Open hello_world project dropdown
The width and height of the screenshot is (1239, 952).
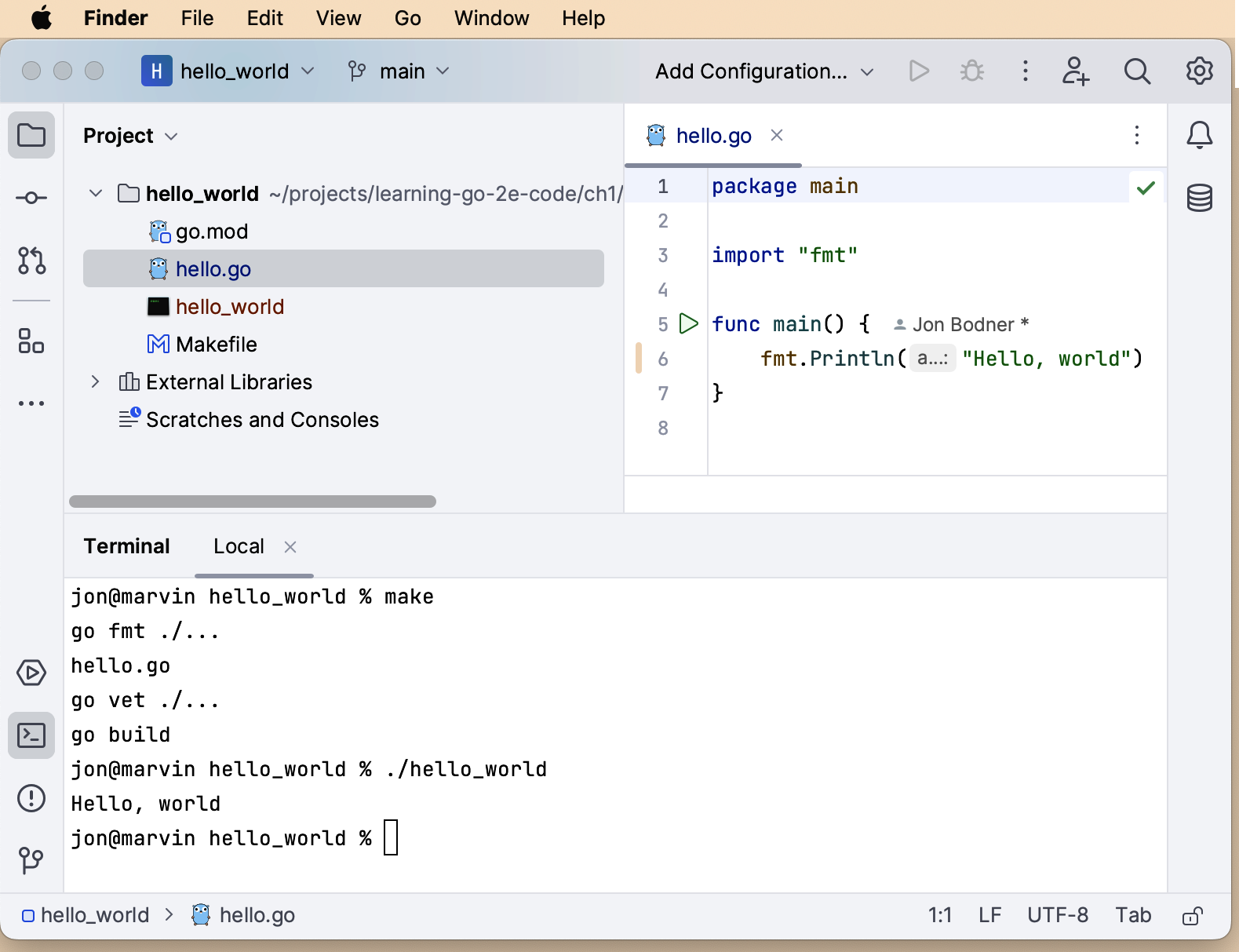tap(228, 71)
